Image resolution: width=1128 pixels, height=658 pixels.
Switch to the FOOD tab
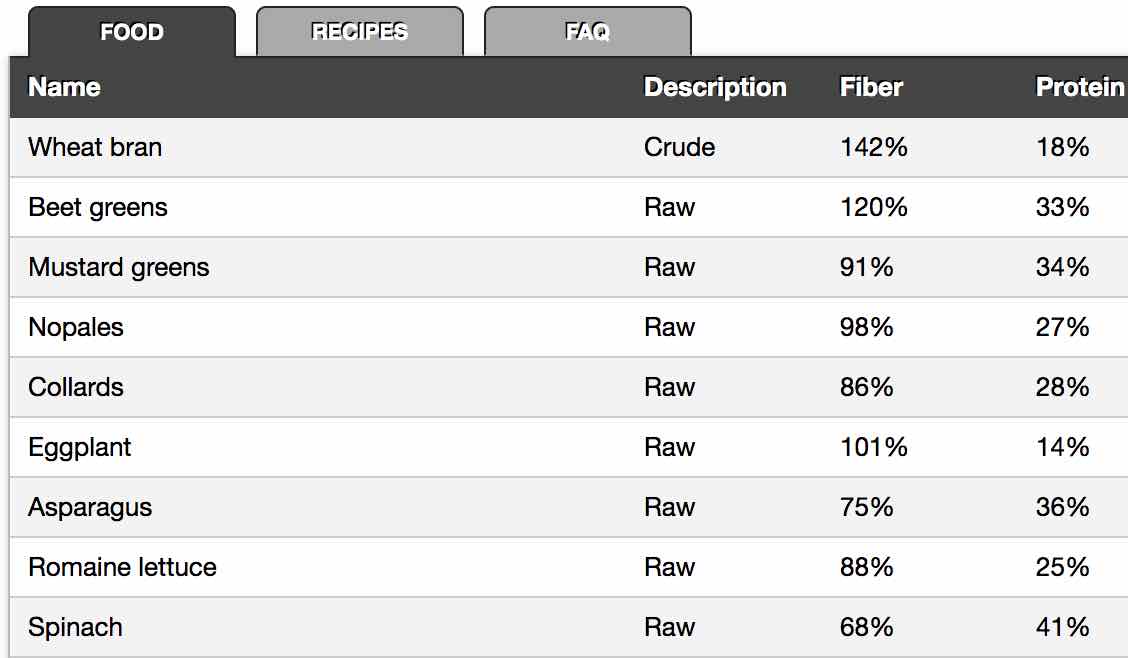coord(132,32)
